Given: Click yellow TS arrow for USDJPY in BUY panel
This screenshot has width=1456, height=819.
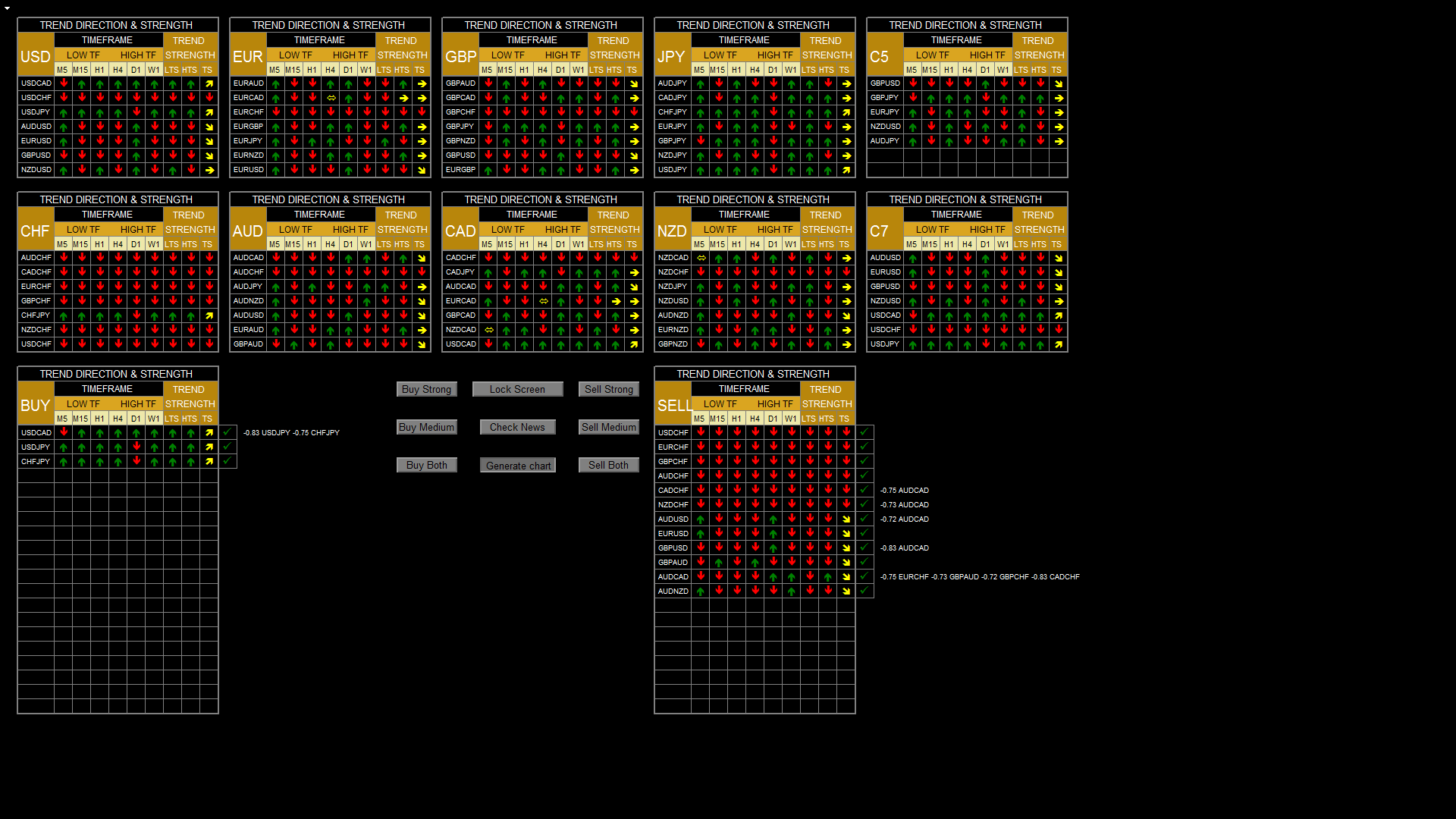Looking at the screenshot, I should pos(209,447).
